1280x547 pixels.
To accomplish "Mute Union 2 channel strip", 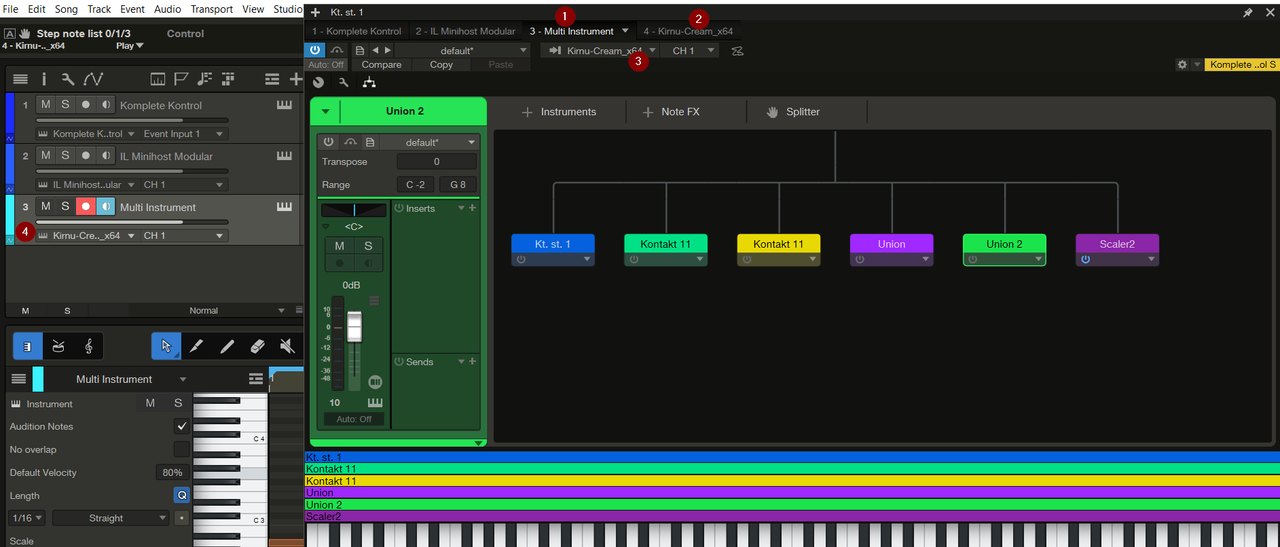I will click(339, 246).
